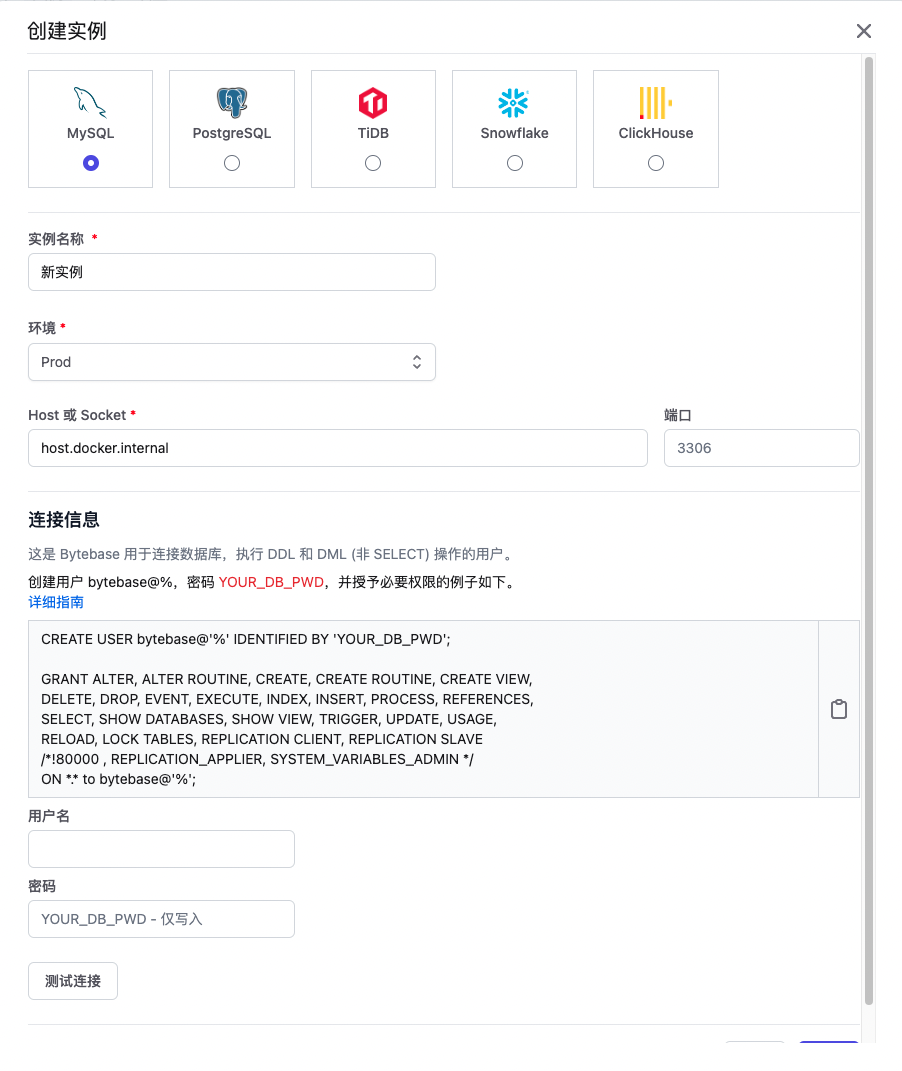
Task: Open the 详细指南 link
Action: click(56, 602)
